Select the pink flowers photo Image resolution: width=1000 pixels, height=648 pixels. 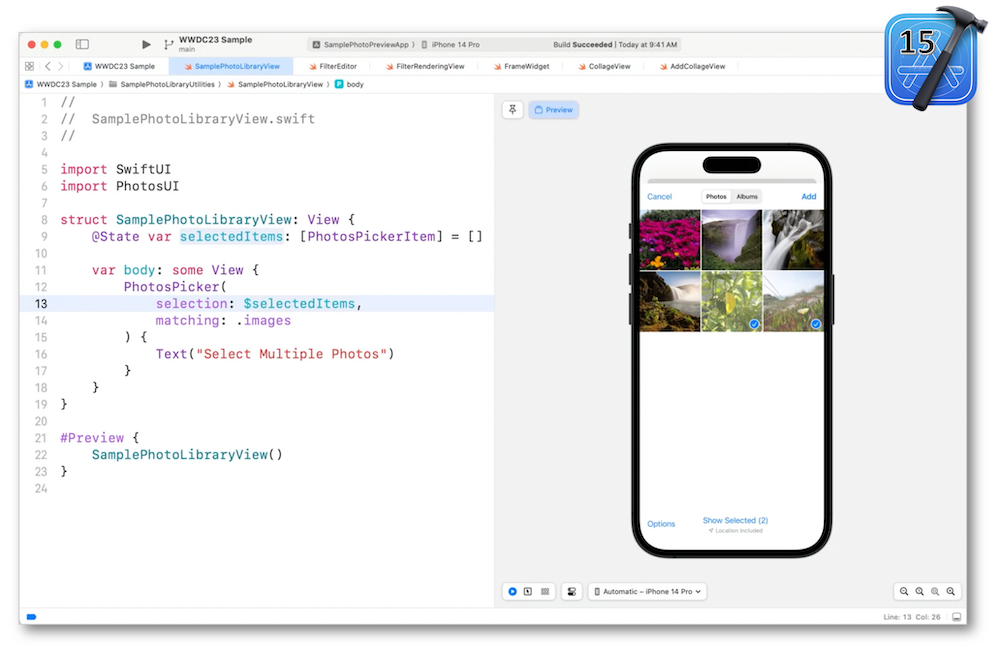pos(670,239)
